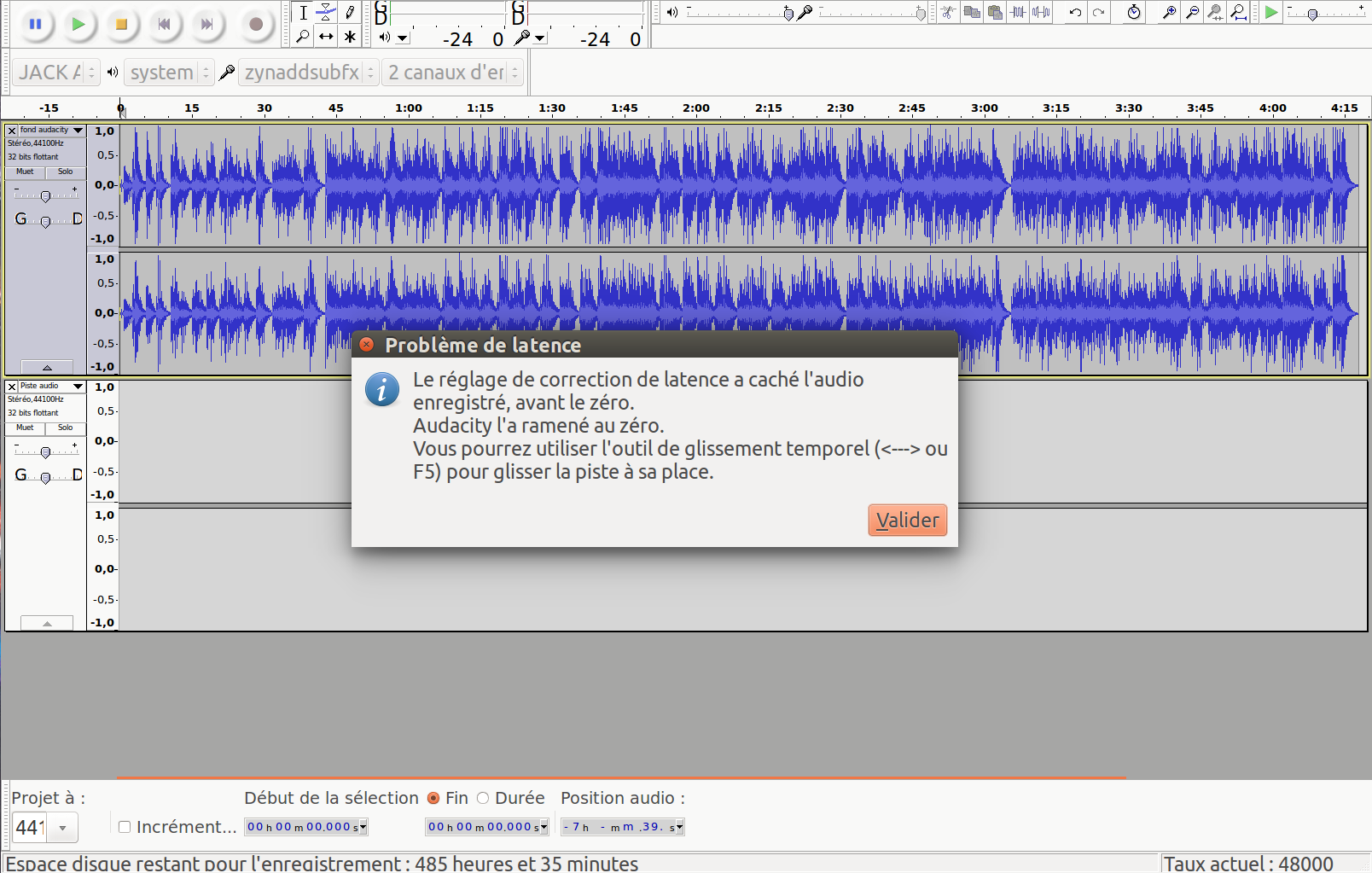Open the fond audacity track dropdown menu
The width and height of the screenshot is (1372, 873).
(x=78, y=131)
